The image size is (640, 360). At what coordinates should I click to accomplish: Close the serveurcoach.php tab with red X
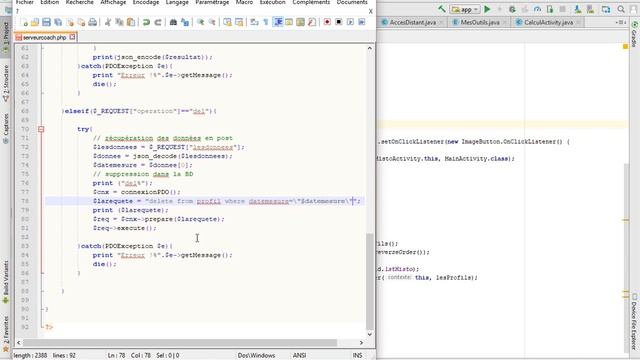(x=72, y=37)
